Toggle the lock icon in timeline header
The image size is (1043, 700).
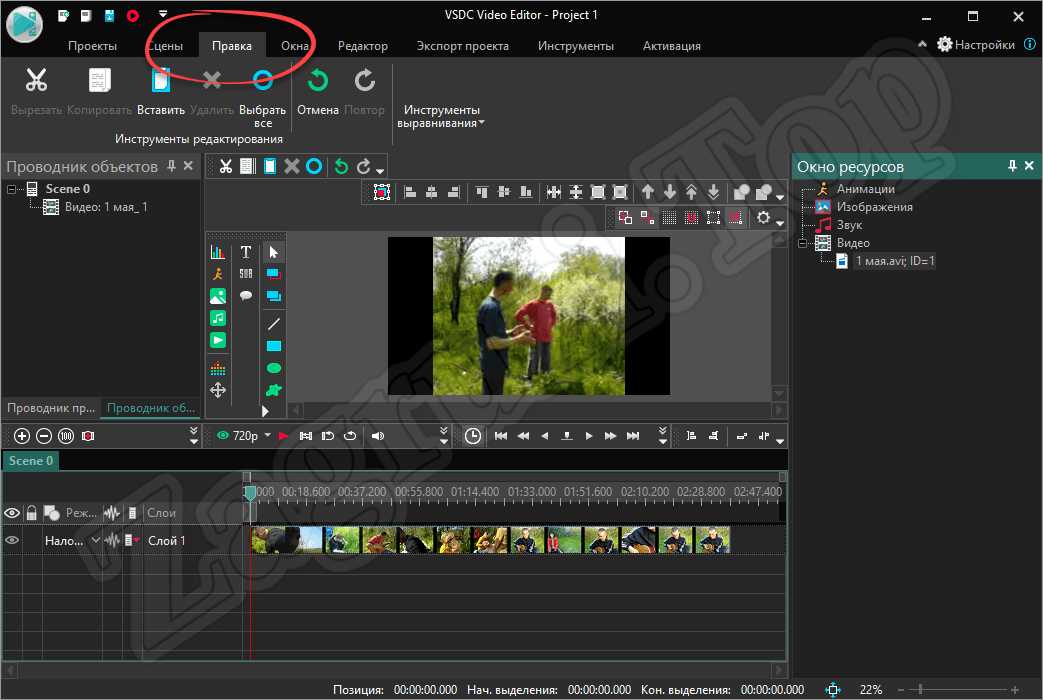tap(31, 512)
